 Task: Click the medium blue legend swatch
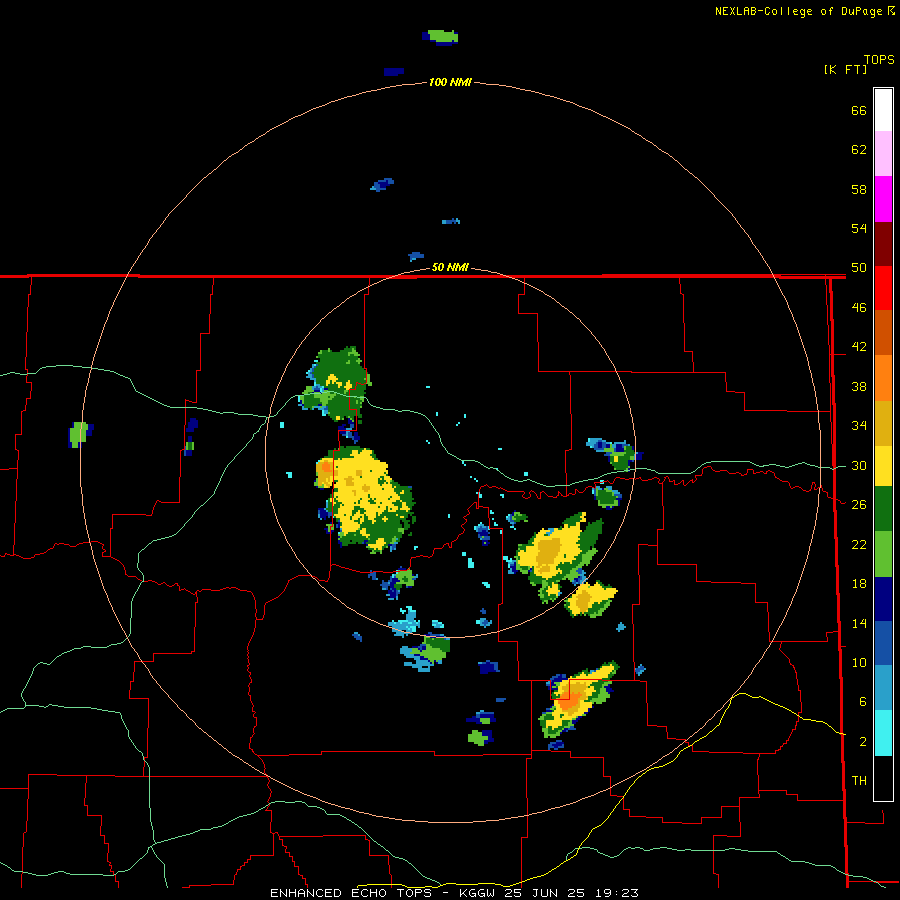click(883, 643)
